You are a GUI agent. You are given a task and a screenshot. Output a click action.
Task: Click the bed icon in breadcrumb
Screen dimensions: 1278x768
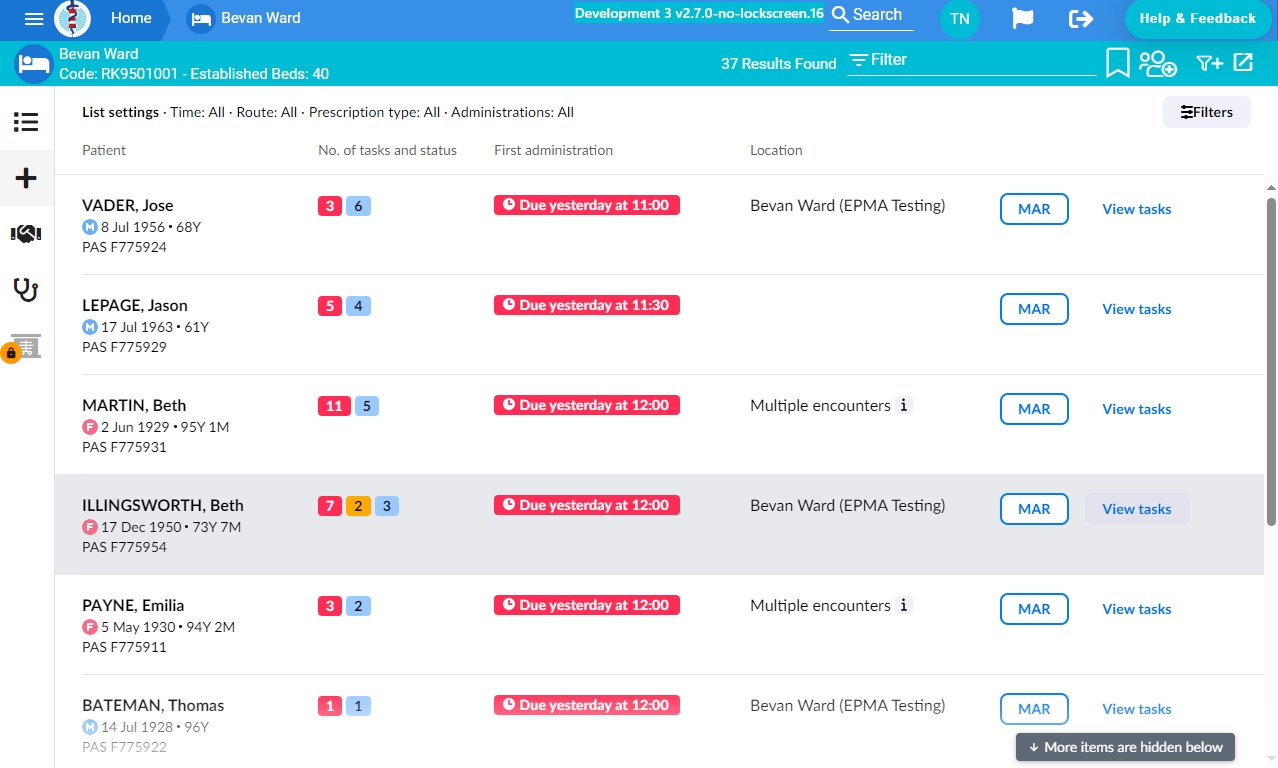point(201,18)
